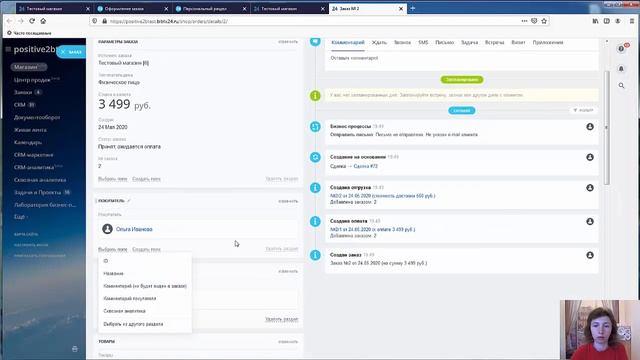
Task: Open user avatar on Создана оплата entry
Action: (590, 221)
